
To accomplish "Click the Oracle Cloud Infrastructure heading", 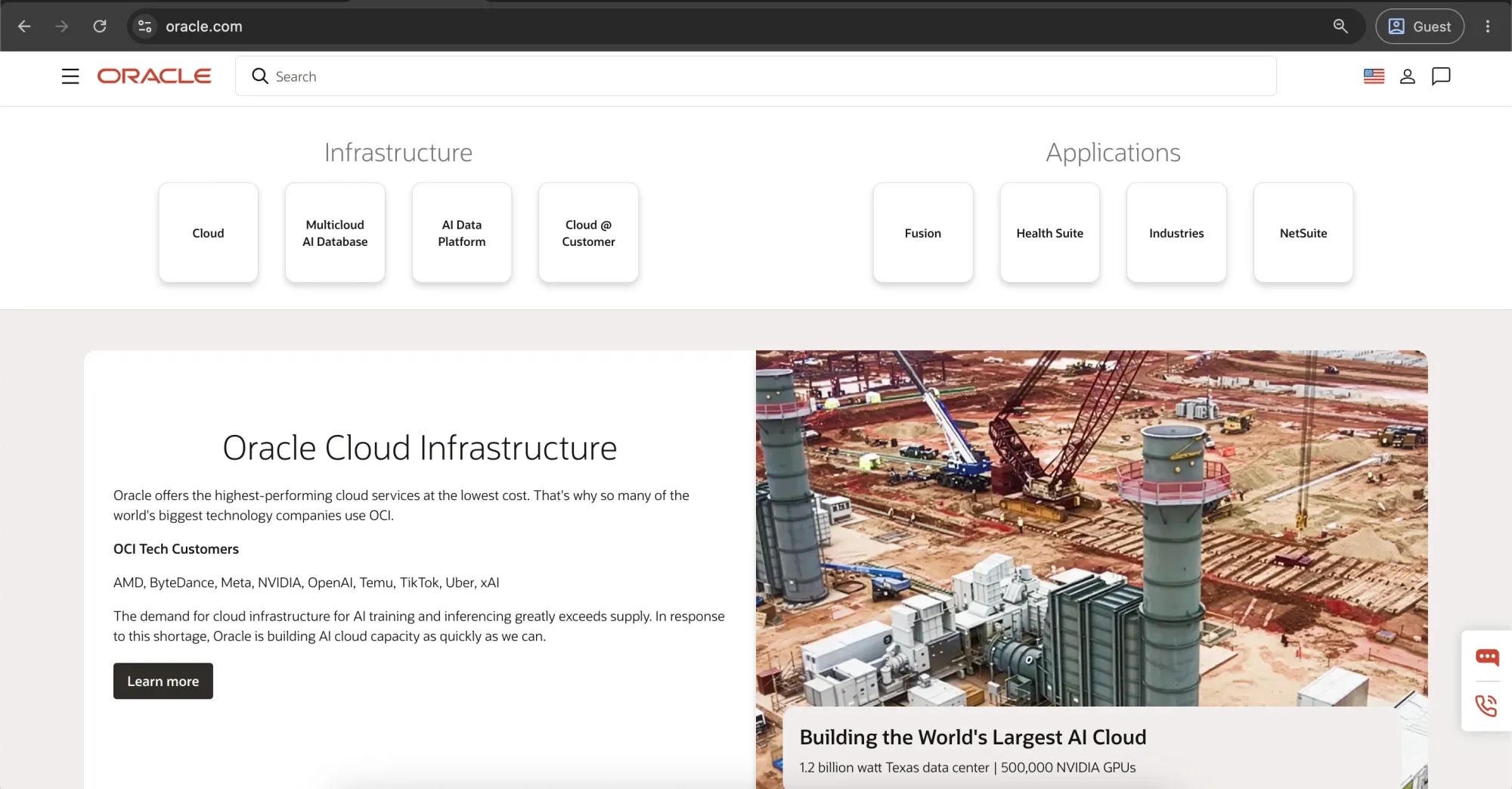I will click(420, 448).
